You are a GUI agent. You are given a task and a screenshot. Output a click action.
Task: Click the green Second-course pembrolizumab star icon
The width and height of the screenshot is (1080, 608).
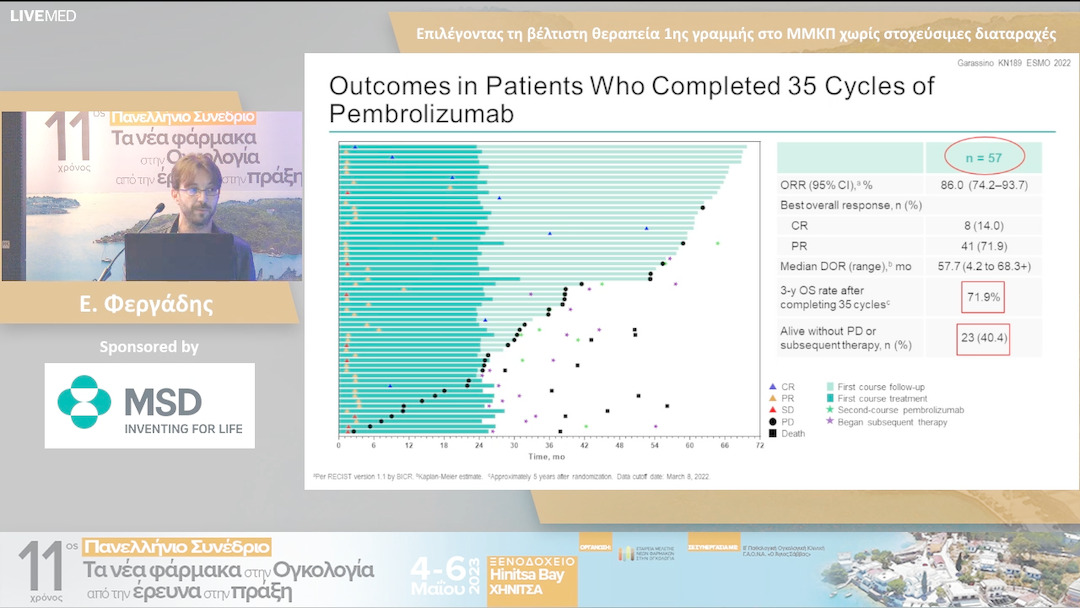coord(832,410)
